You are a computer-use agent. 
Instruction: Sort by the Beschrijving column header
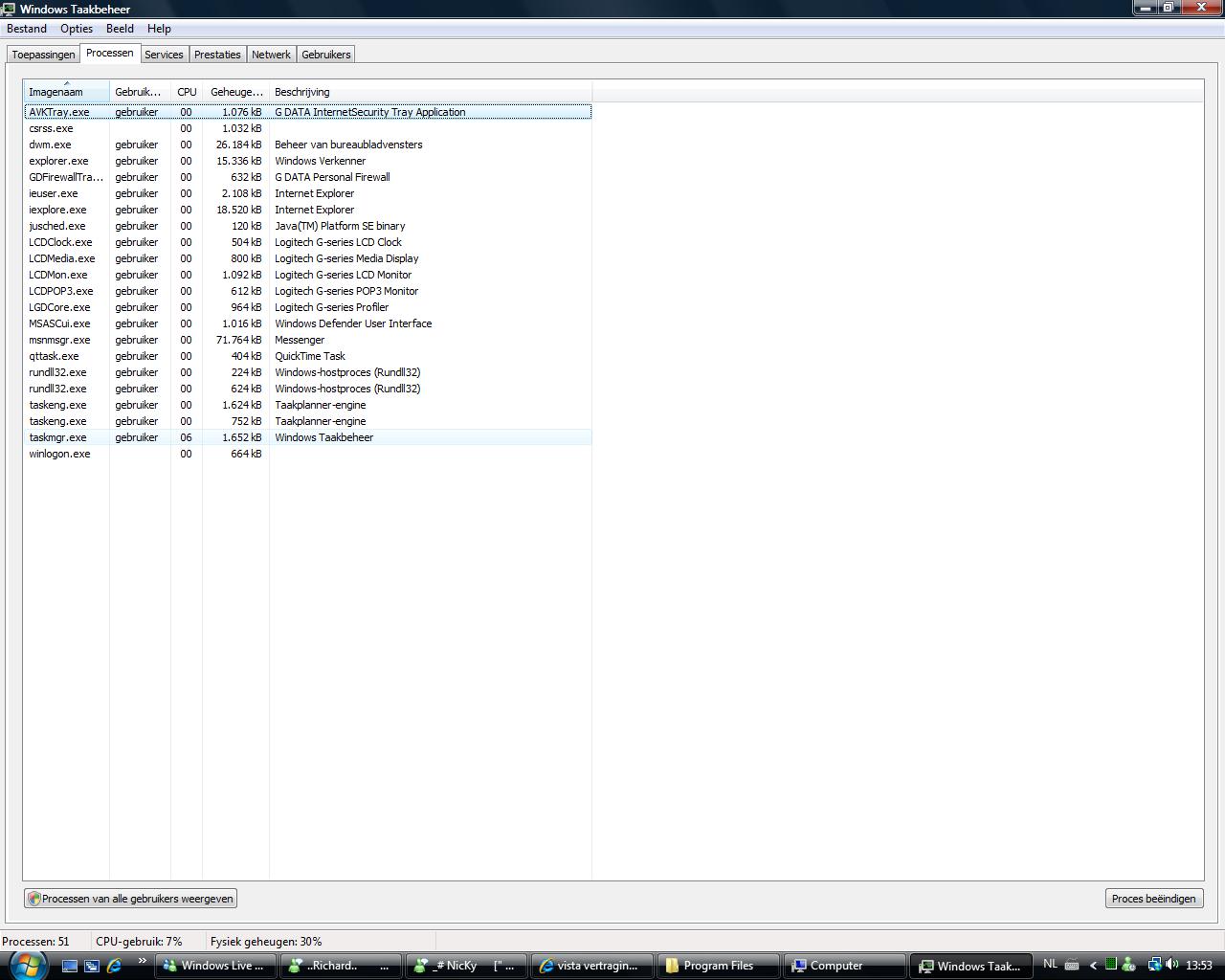tap(431, 92)
